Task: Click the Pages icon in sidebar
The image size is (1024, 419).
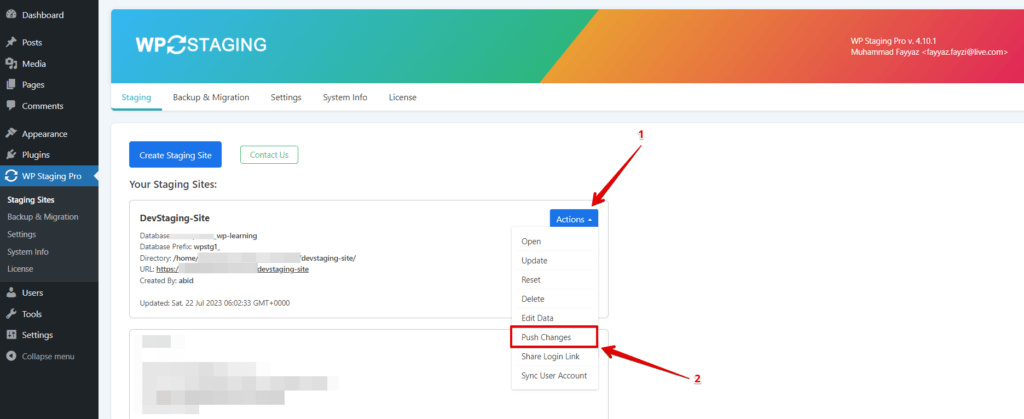Action: point(10,84)
